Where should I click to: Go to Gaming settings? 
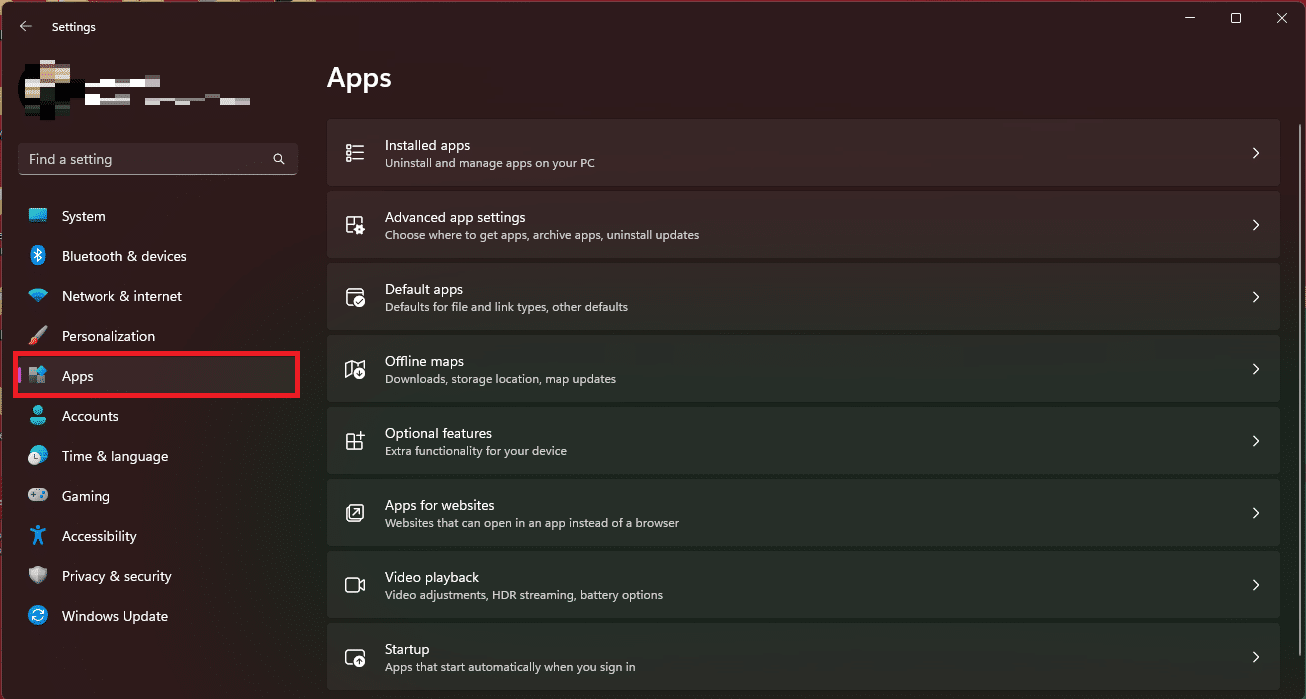pos(158,496)
